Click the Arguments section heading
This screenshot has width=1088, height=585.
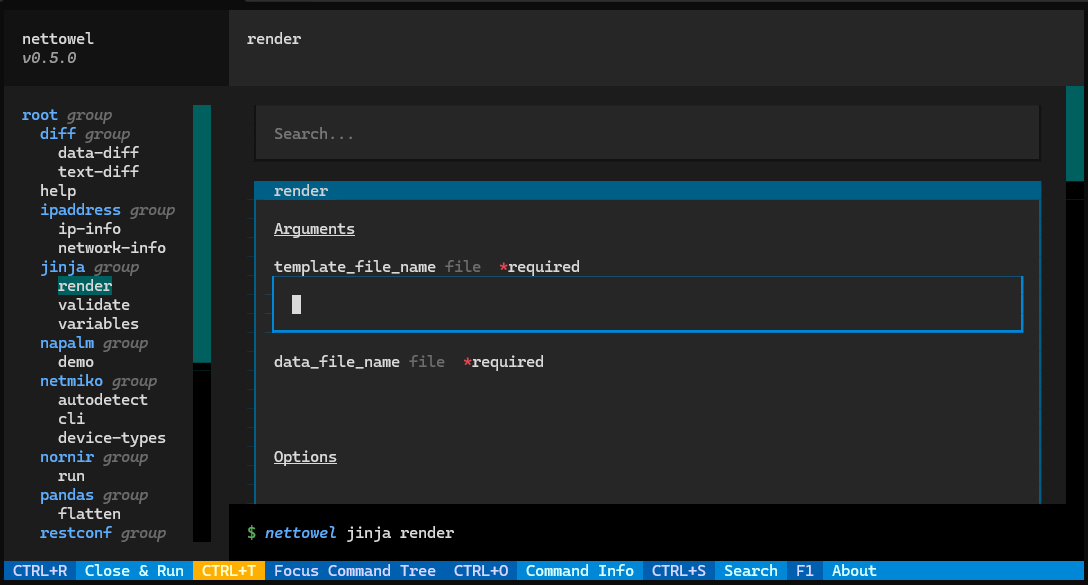[314, 229]
